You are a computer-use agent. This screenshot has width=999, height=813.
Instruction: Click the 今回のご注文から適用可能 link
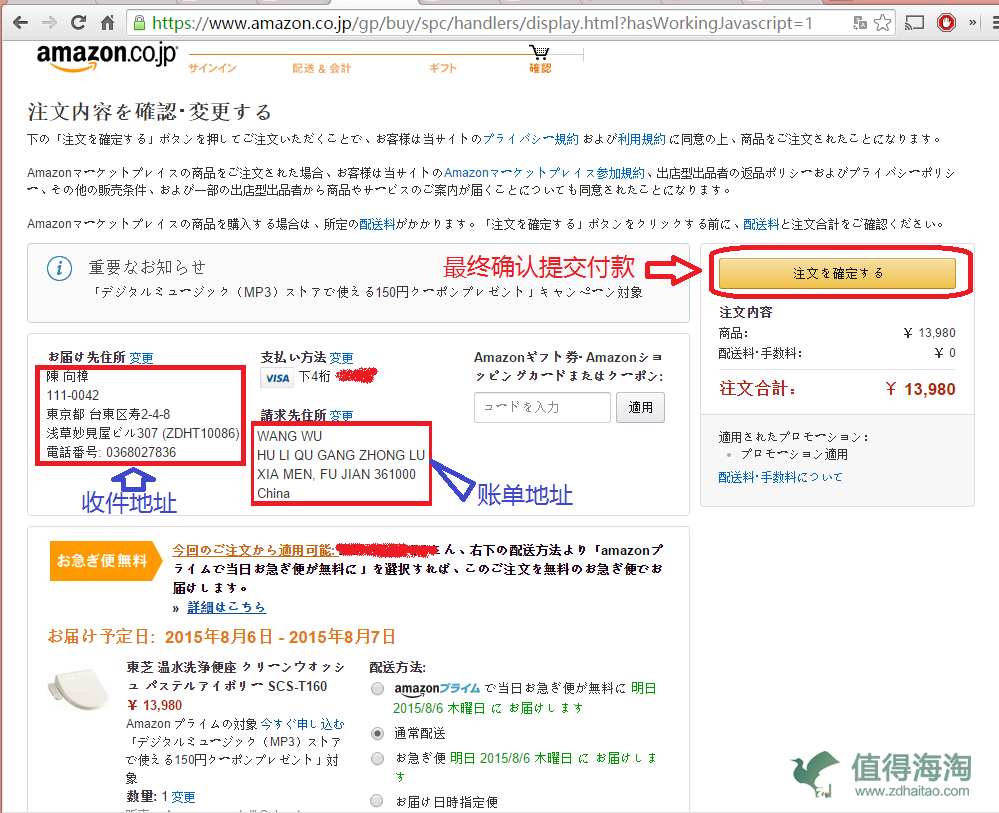coord(254,550)
